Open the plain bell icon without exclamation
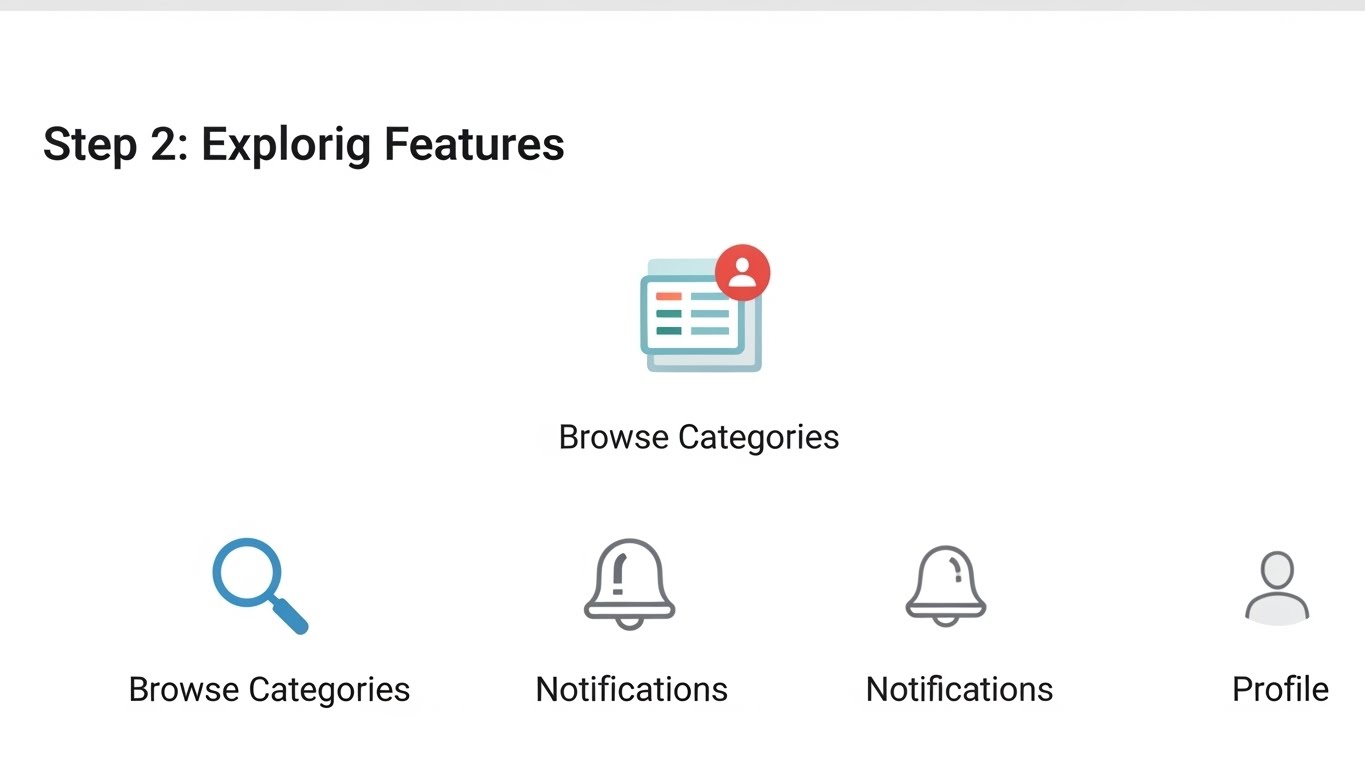The image size is (1365, 768). [x=946, y=586]
